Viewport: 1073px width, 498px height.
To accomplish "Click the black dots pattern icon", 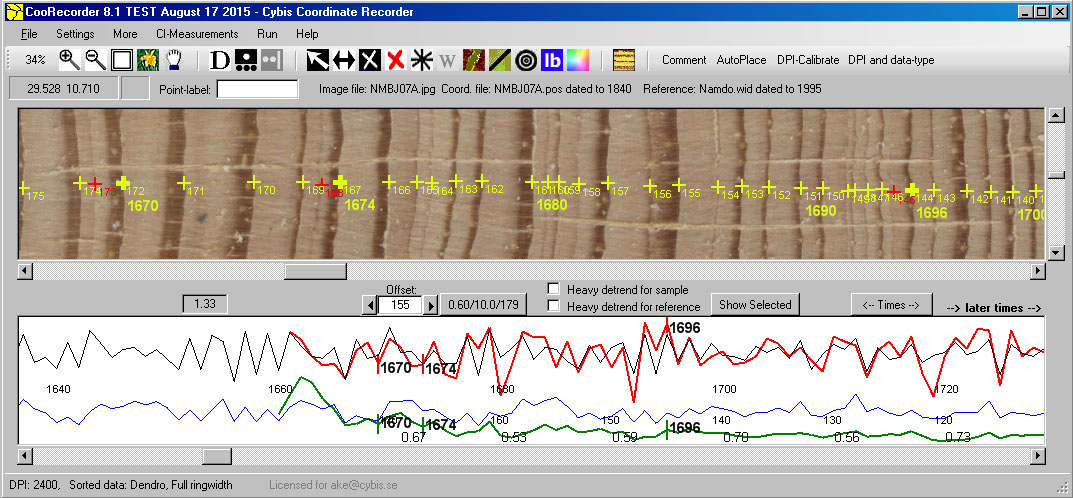I will [x=246, y=60].
